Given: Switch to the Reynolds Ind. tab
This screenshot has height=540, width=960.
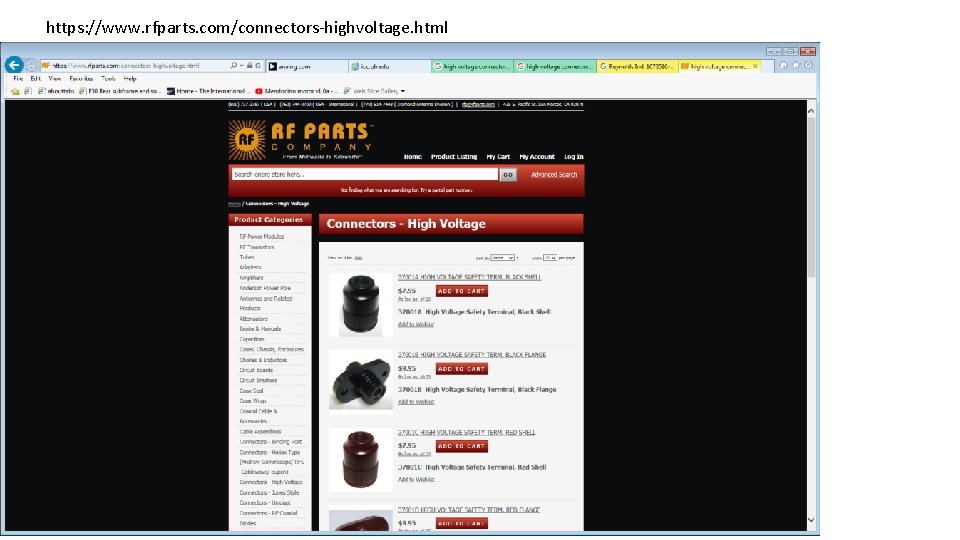Looking at the screenshot, I should pyautogui.click(x=637, y=66).
